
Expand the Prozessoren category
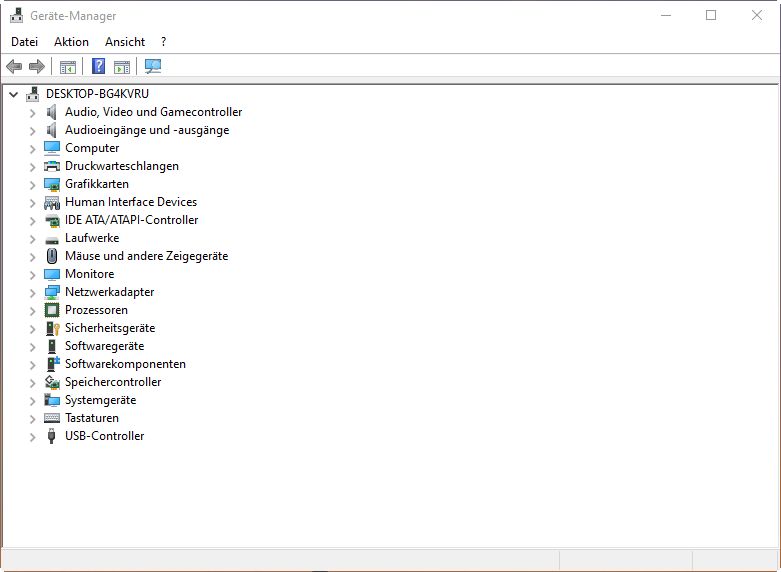[x=32, y=311]
